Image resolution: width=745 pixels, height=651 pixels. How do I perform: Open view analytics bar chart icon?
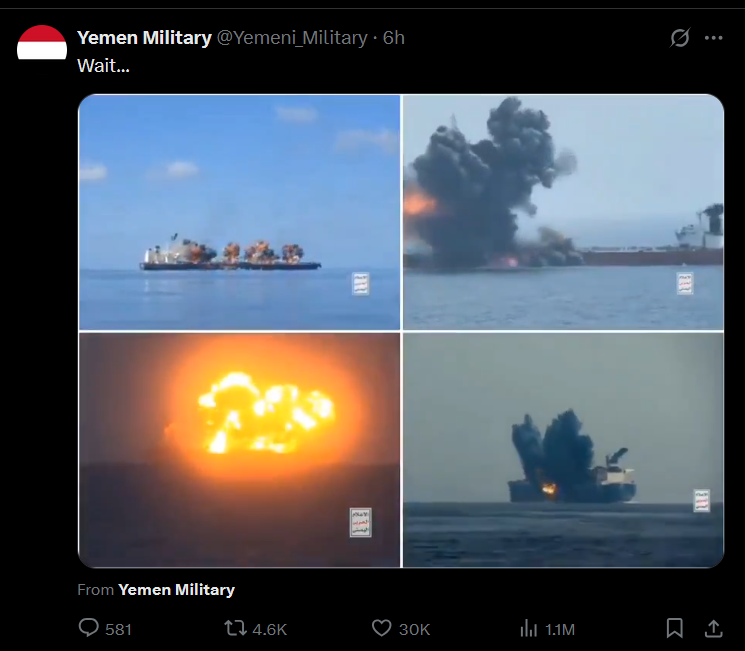pyautogui.click(x=528, y=628)
